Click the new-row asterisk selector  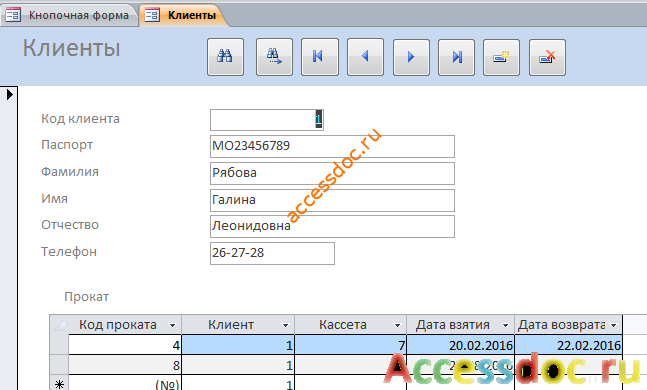point(59,383)
